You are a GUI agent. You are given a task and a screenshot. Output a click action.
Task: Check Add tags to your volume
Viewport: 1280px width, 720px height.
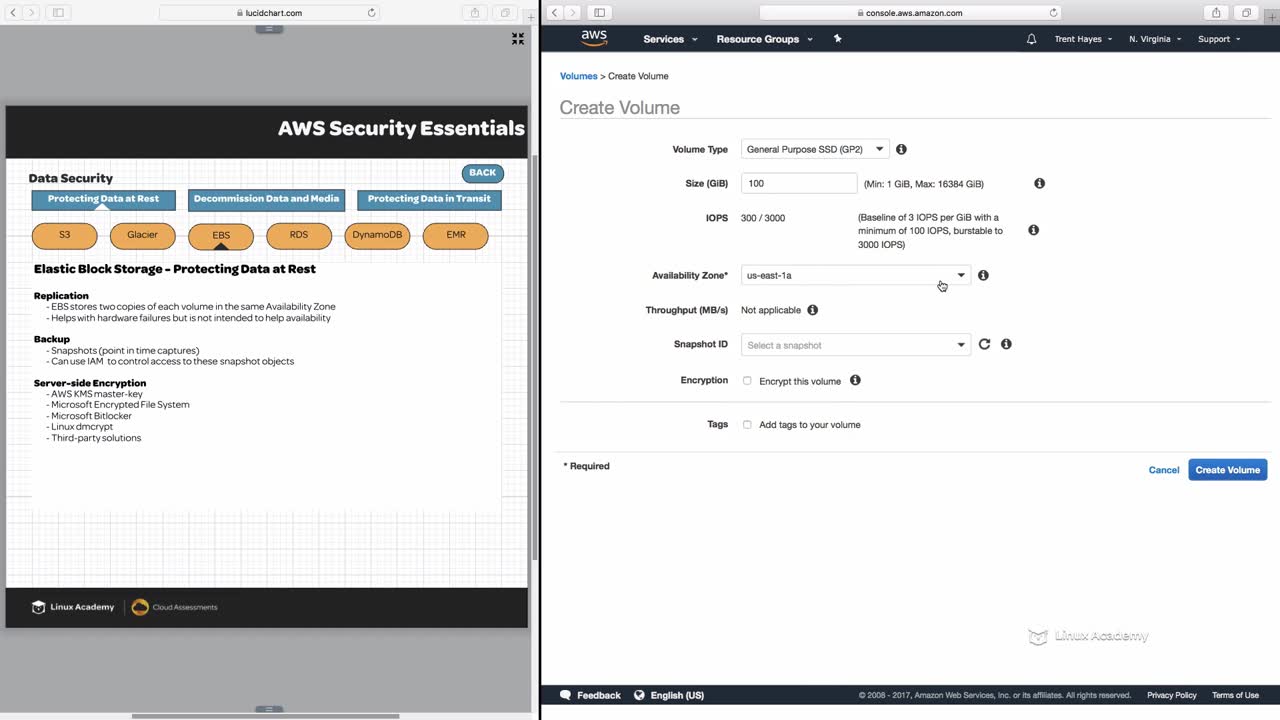pos(747,425)
